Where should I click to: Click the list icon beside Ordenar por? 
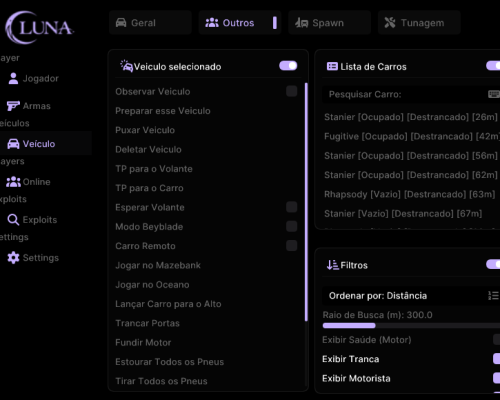coord(493,296)
